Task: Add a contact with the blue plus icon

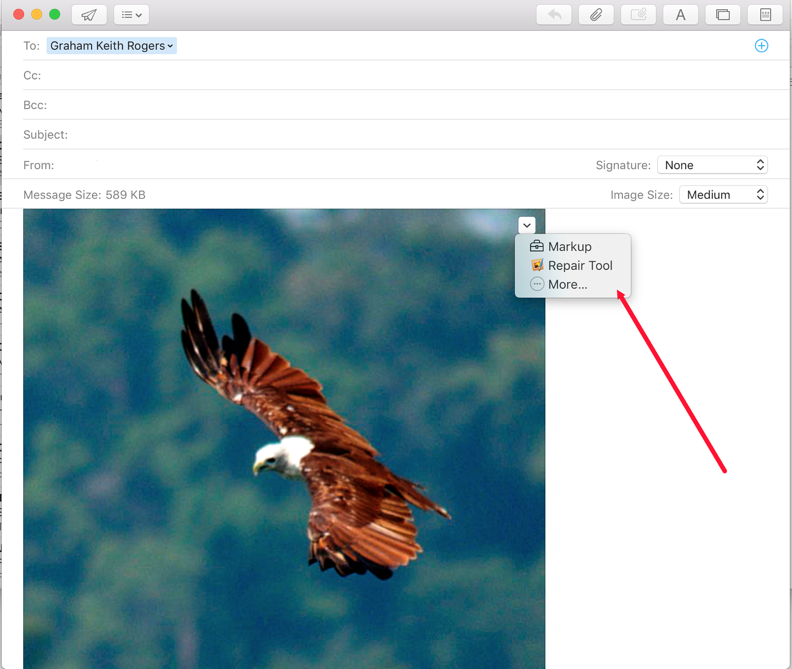Action: [761, 45]
